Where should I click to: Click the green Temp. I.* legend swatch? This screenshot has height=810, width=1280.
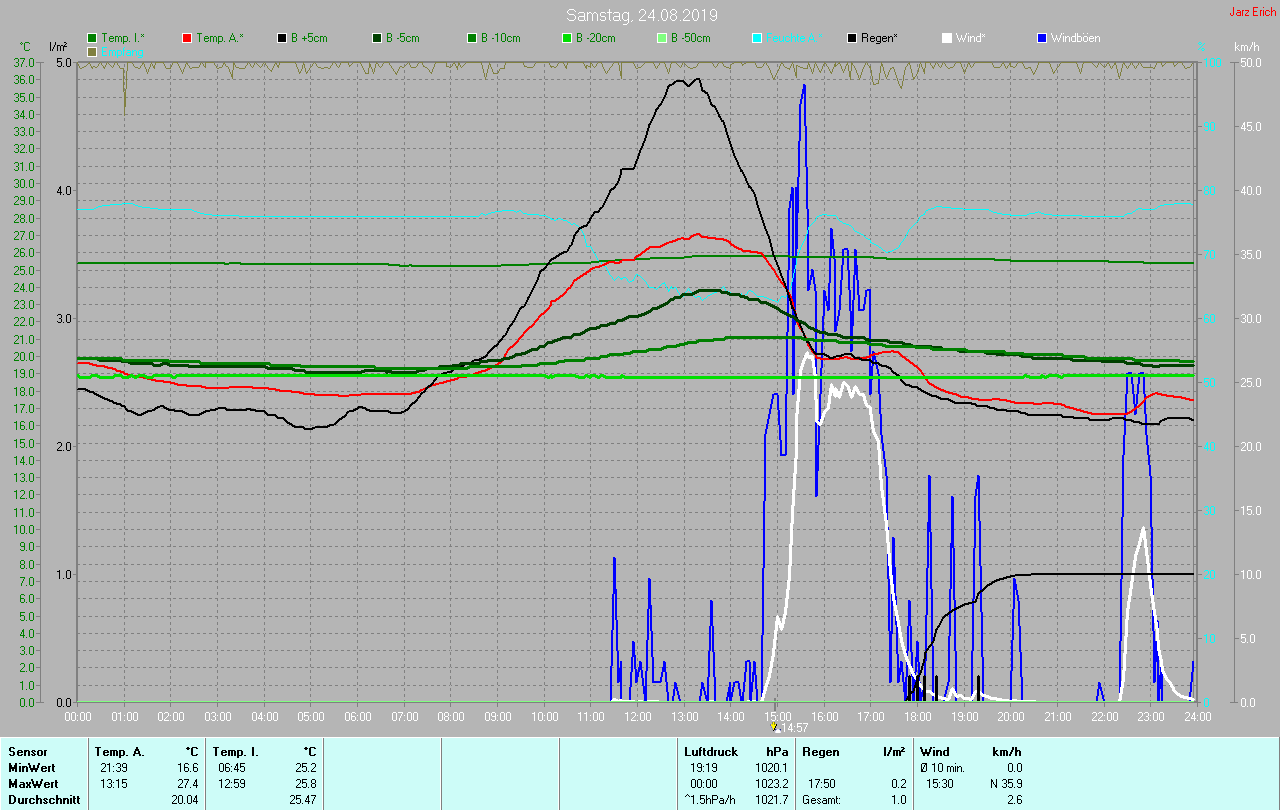pos(92,38)
